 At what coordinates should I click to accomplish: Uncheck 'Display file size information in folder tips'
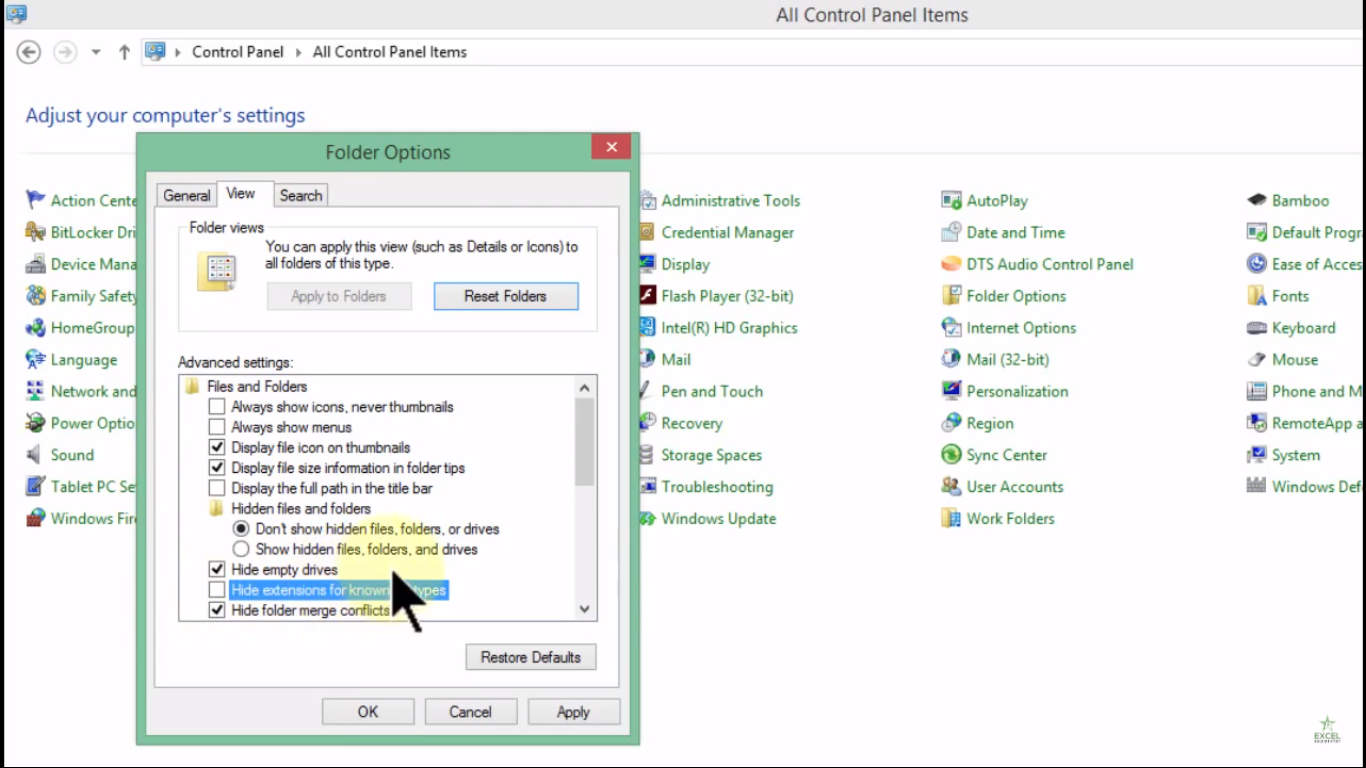click(x=217, y=468)
